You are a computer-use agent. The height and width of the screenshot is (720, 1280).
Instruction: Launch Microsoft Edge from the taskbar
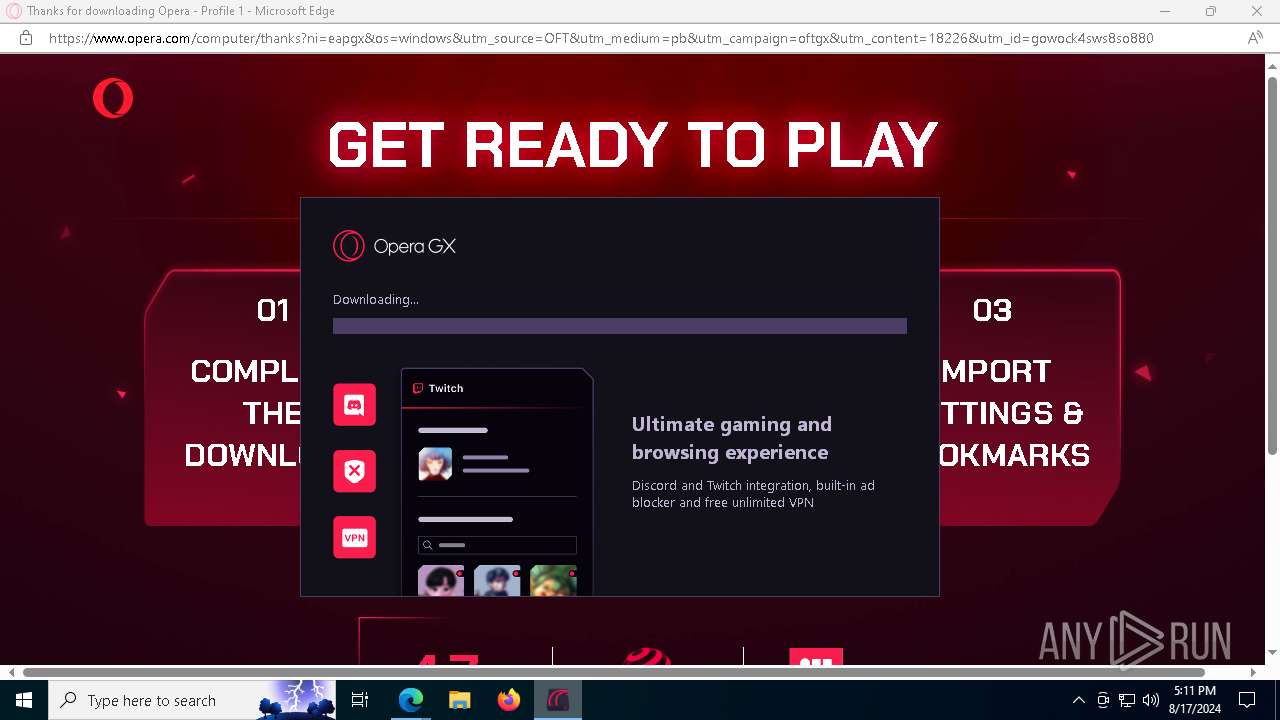coord(410,700)
